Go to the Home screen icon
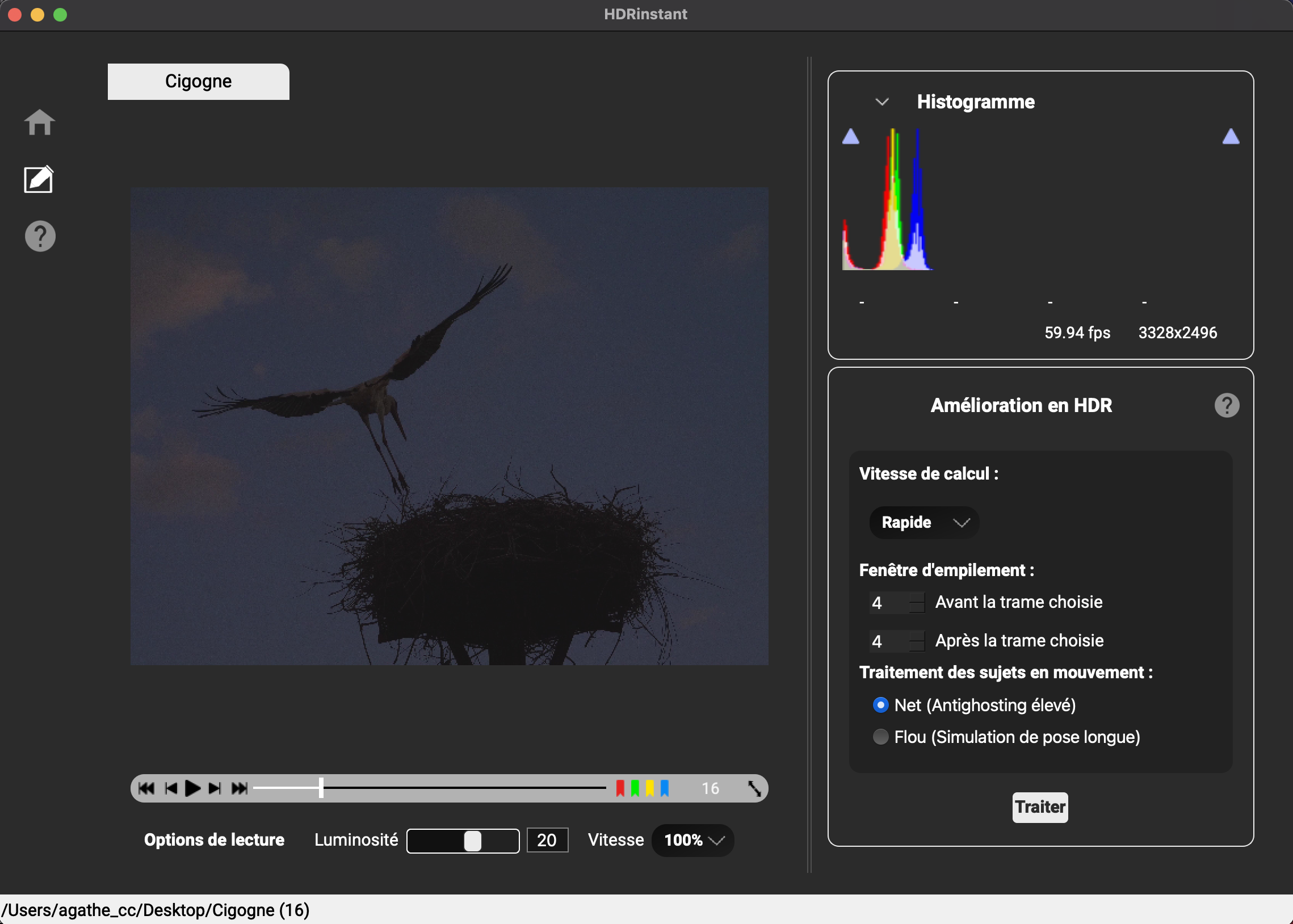This screenshot has width=1293, height=924. [39, 123]
